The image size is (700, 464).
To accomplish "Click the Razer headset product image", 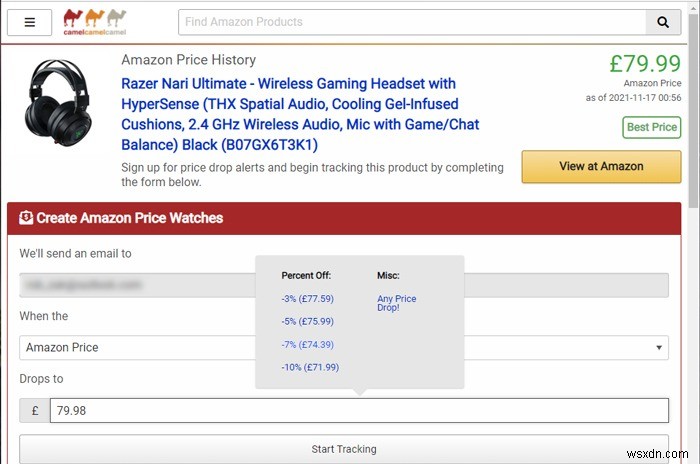I will coord(58,102).
